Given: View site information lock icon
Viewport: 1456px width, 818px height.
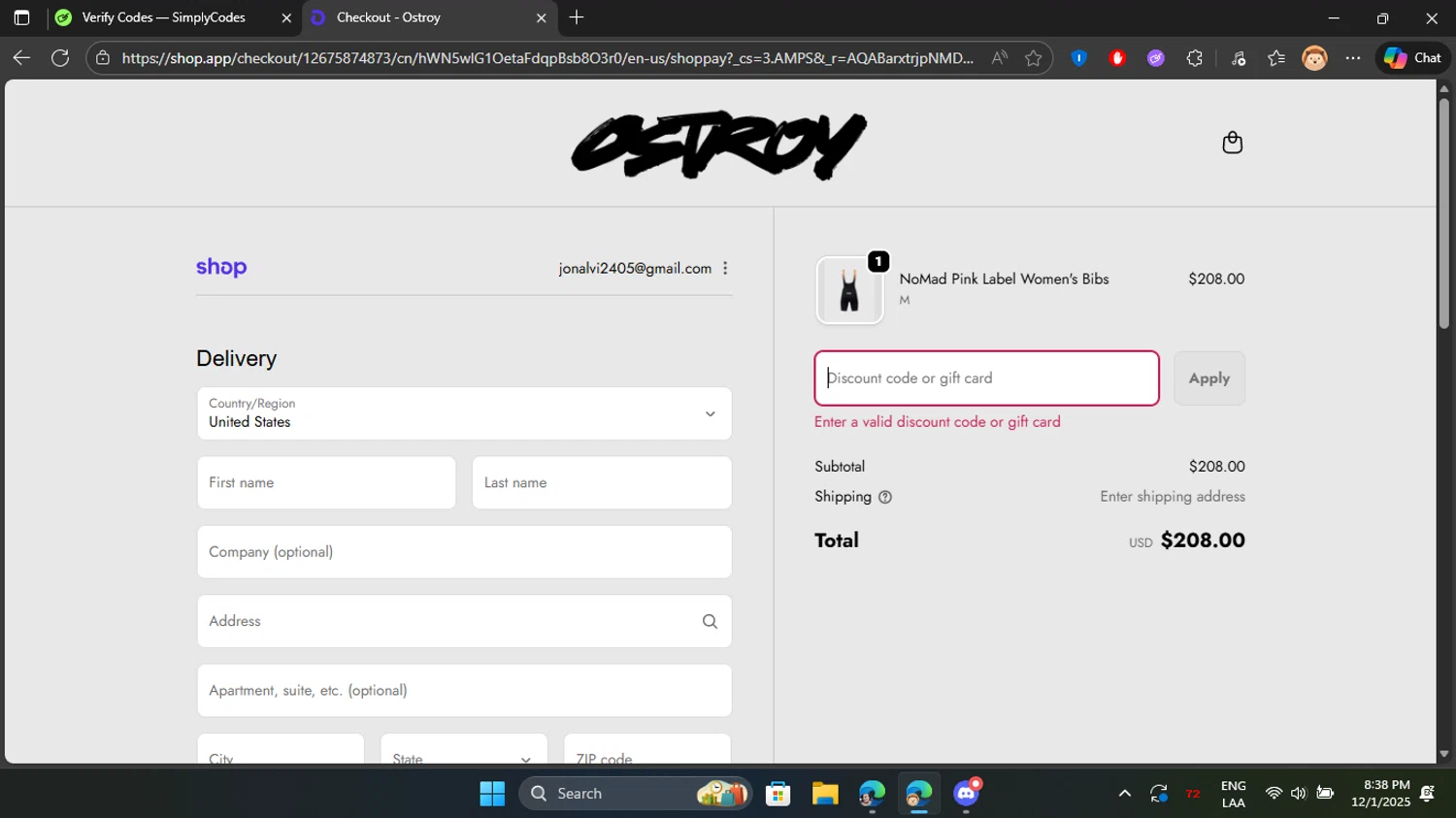Looking at the screenshot, I should pyautogui.click(x=103, y=58).
